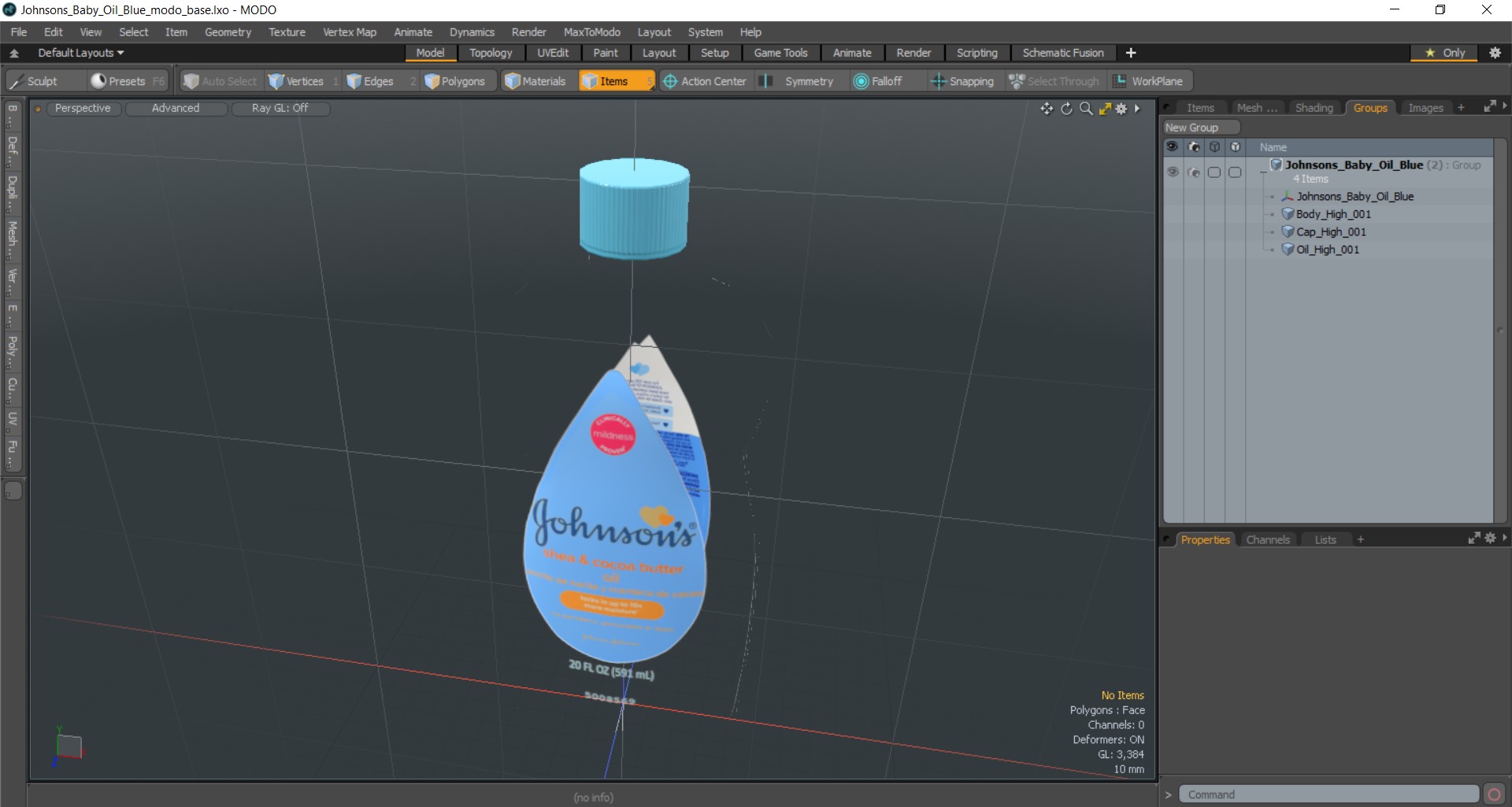Open Advanced shading style dropdown
1512x807 pixels.
(x=176, y=108)
